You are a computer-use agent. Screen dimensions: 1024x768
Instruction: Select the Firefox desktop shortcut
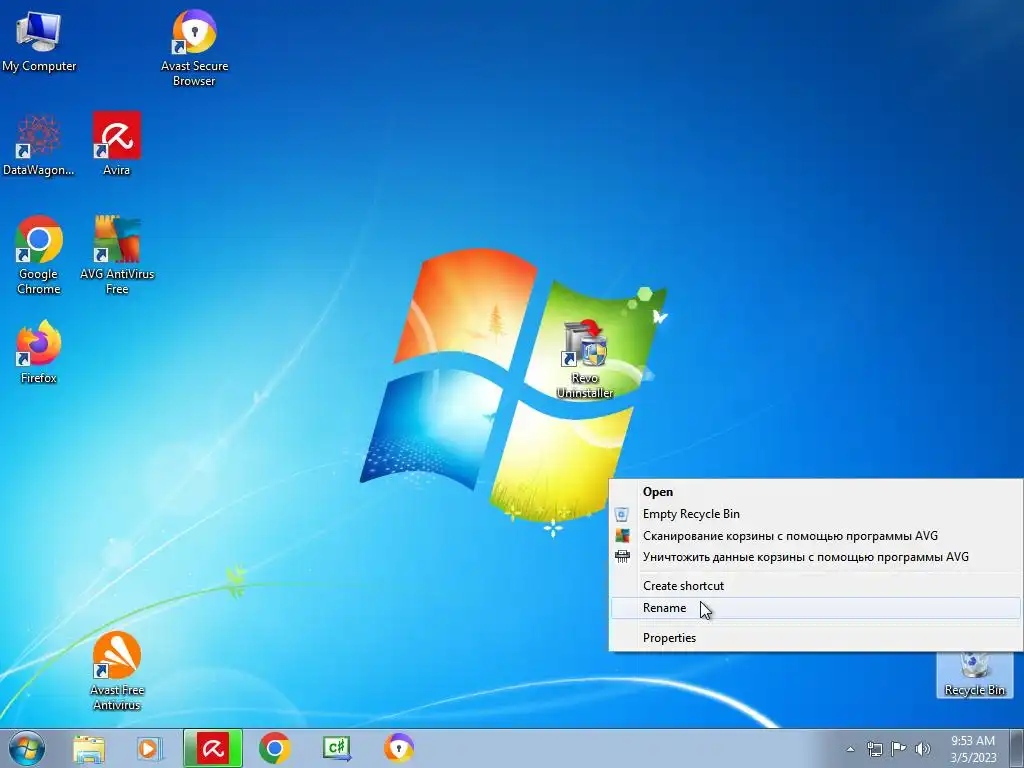coord(39,351)
